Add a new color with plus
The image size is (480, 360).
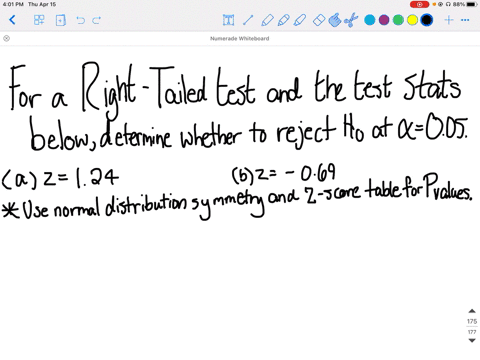(x=449, y=20)
